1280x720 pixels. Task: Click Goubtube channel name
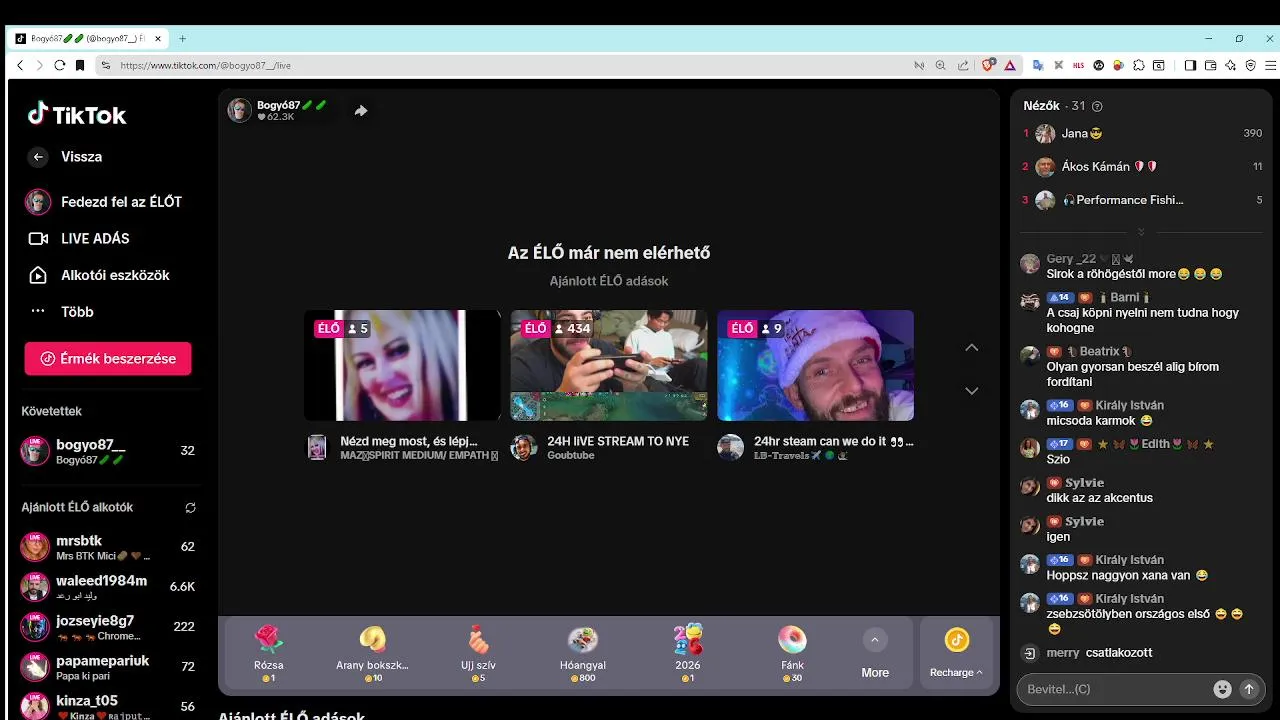[x=571, y=456]
